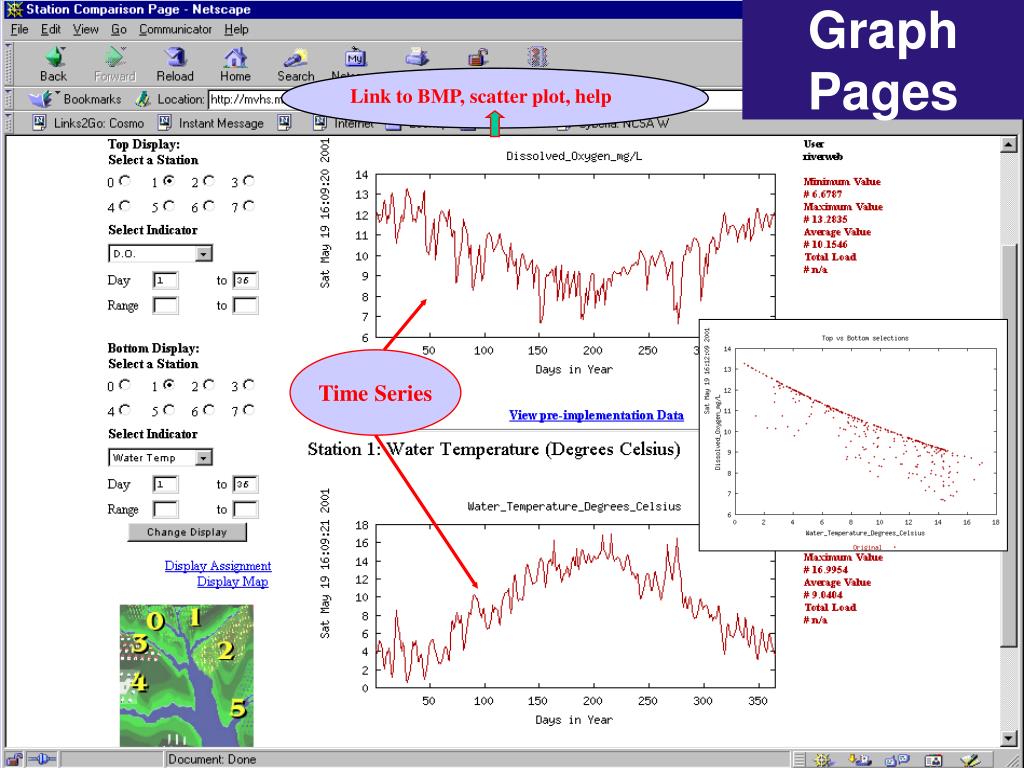
Task: Open the File menu
Action: coord(20,29)
